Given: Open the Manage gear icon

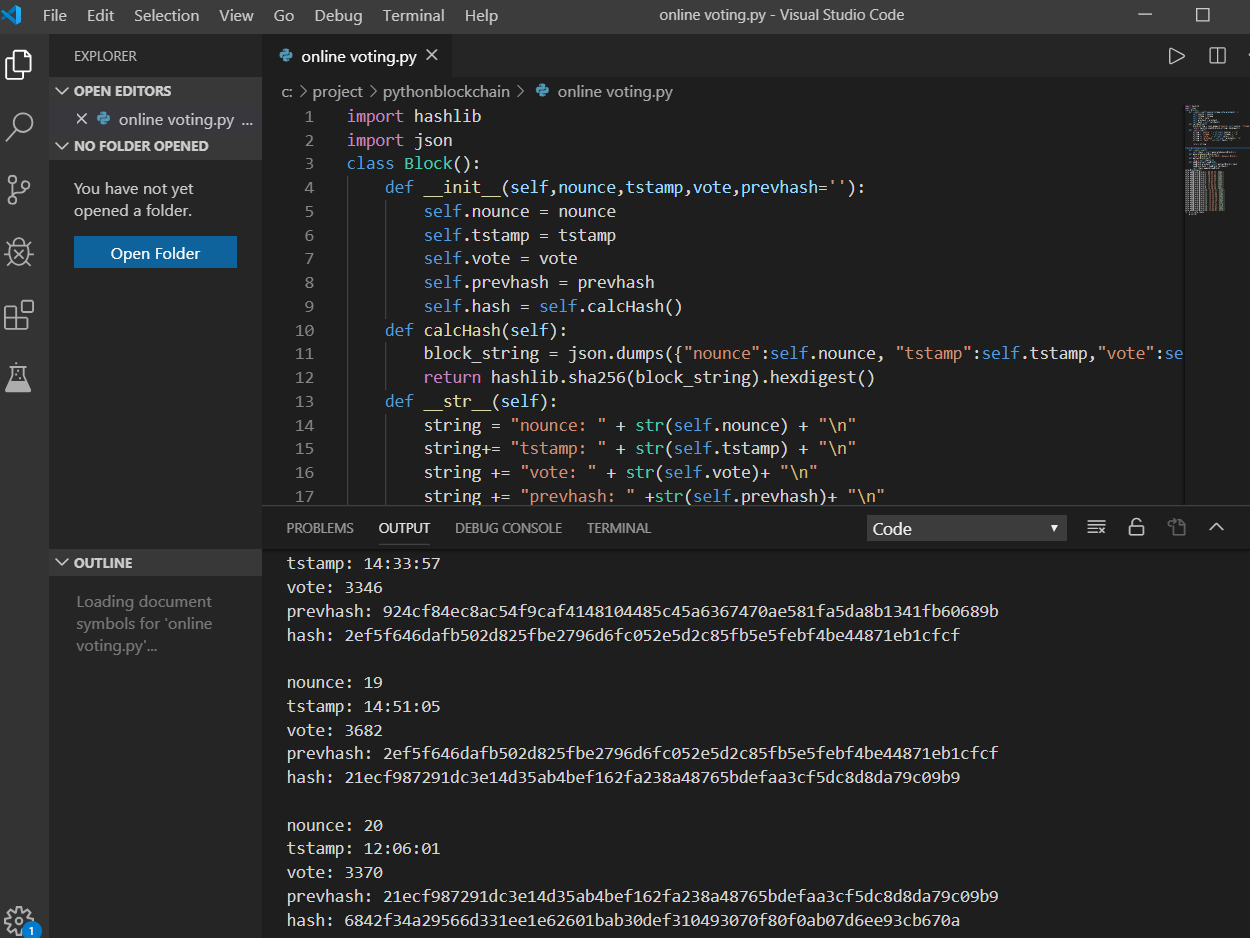Looking at the screenshot, I should (19, 921).
